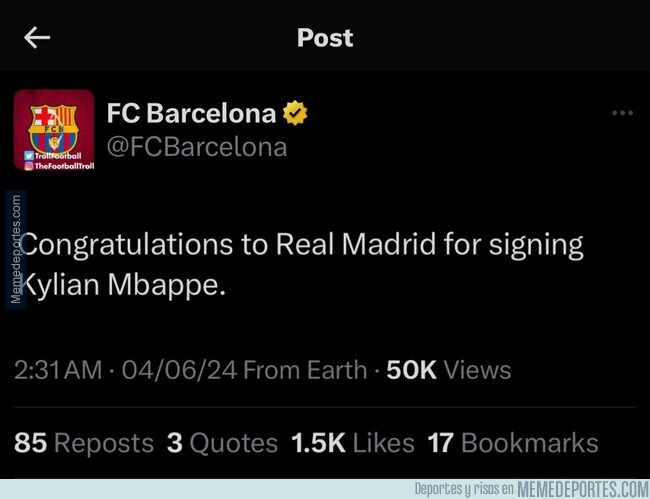
Task: Click the 50K Views count
Action: [x=449, y=370]
